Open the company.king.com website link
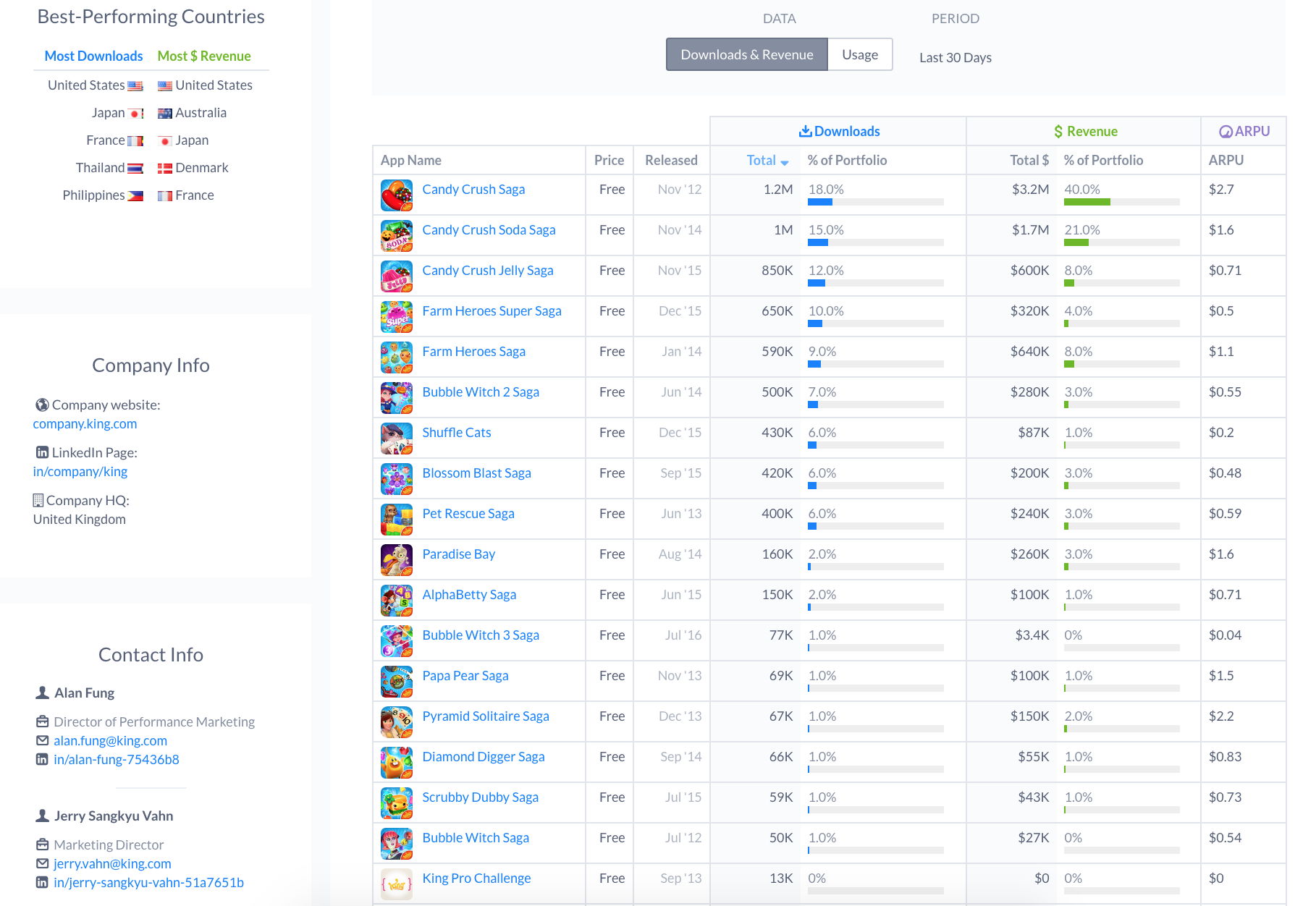The width and height of the screenshot is (1316, 906). pos(85,423)
